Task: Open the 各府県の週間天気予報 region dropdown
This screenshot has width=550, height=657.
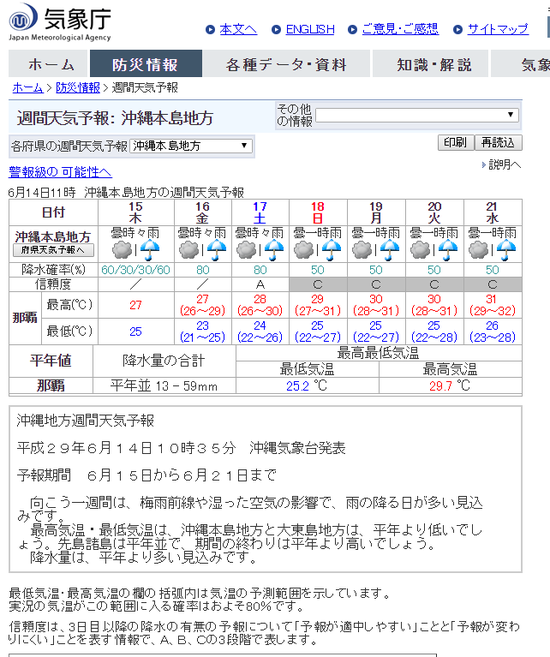Action: [191, 146]
